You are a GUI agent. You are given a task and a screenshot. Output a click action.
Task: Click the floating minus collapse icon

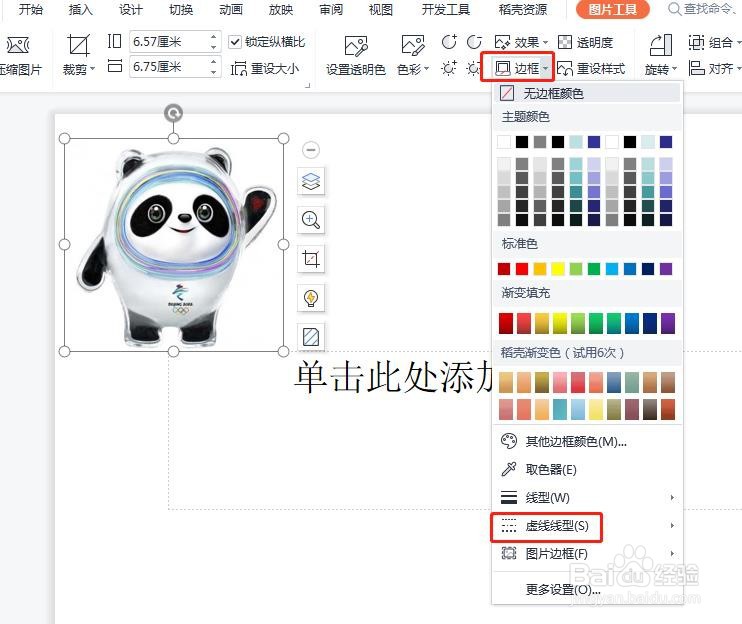[311, 150]
